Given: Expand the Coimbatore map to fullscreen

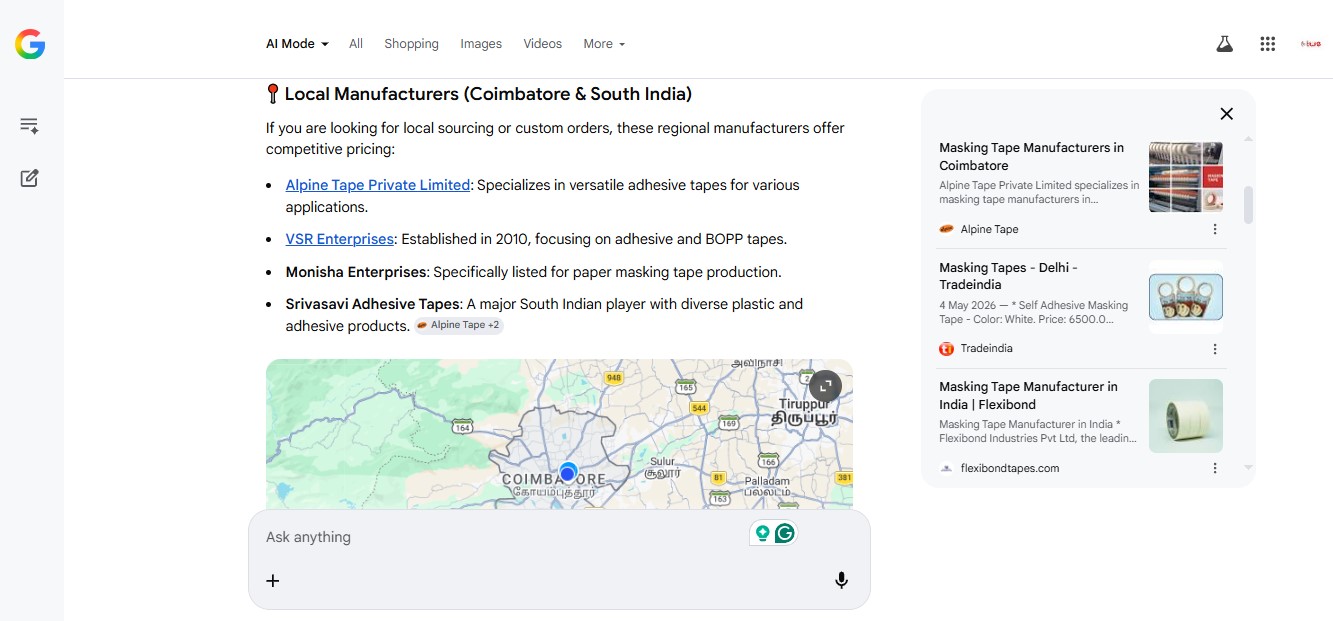Looking at the screenshot, I should (825, 386).
